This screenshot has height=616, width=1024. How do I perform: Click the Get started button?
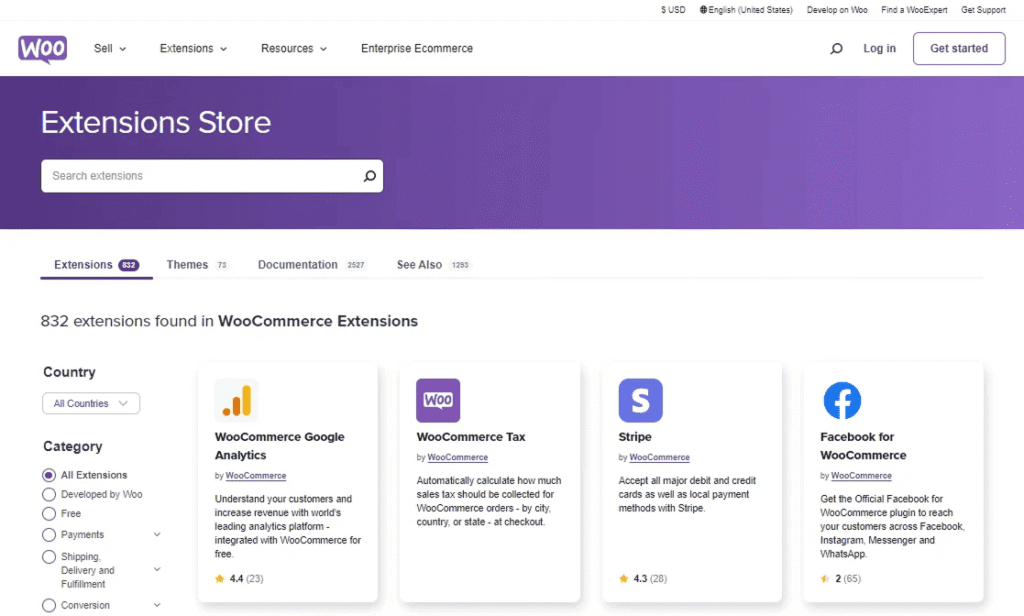pyautogui.click(x=958, y=48)
